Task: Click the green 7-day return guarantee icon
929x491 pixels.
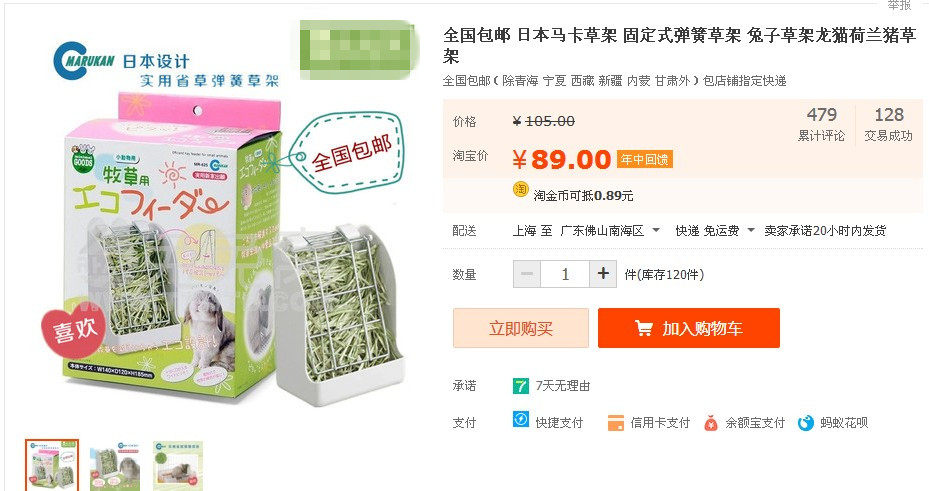Action: [520, 386]
